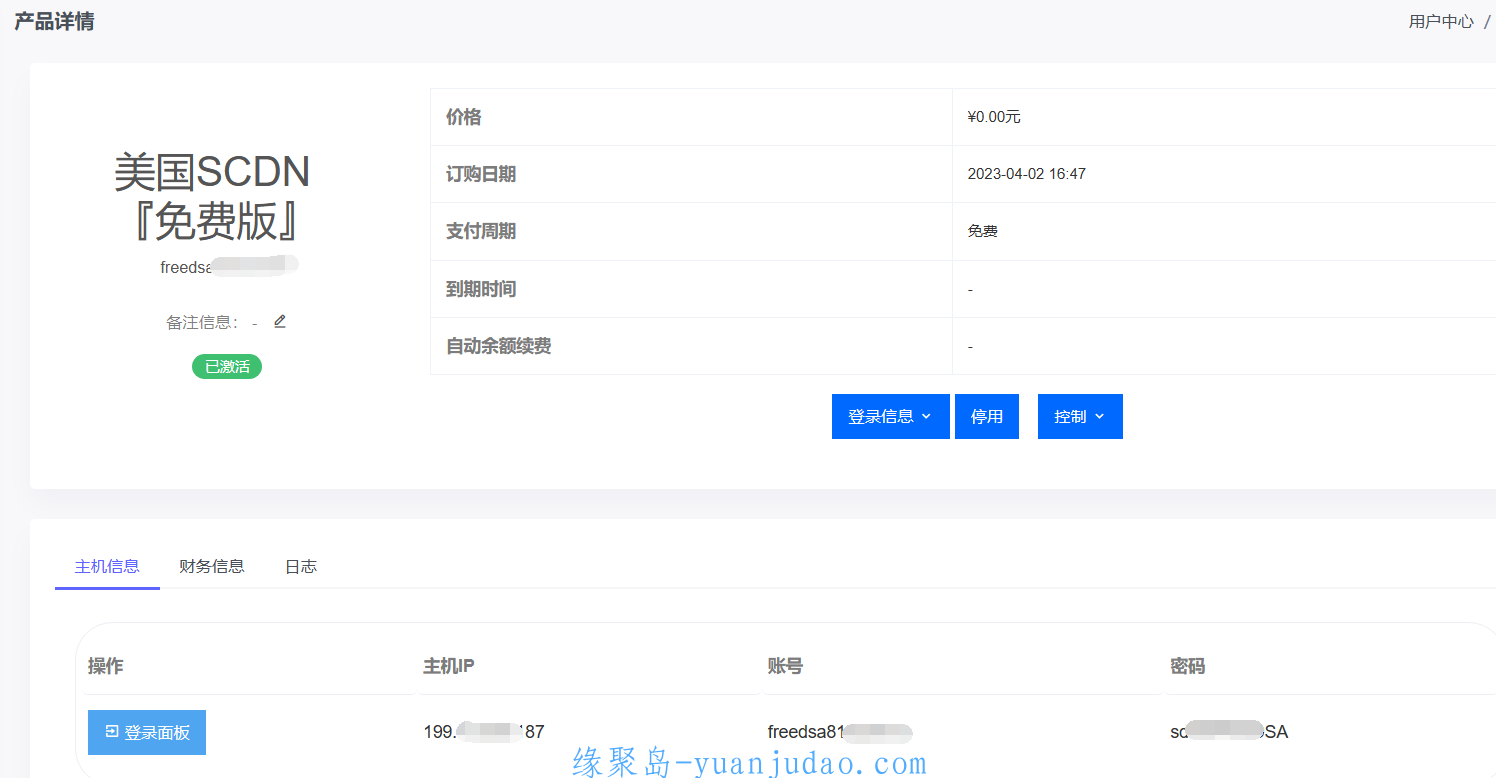Select the password value ending in SA
The image size is (1496, 778).
tap(1229, 732)
